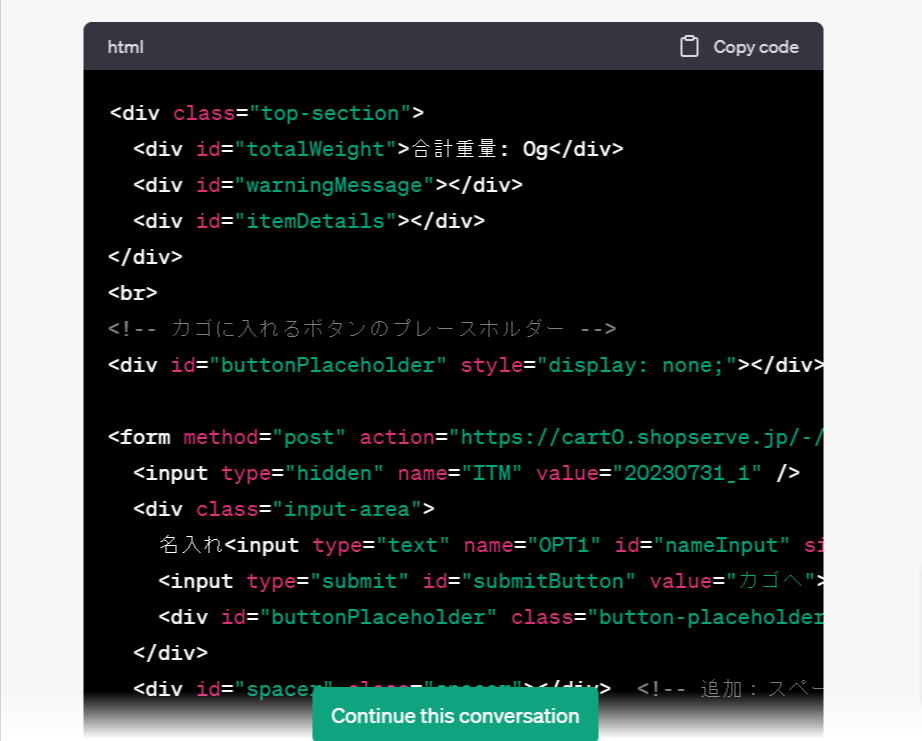The image size is (922, 741).
Task: Click the cart0.shopserve.jp form action URL
Action: point(640,437)
